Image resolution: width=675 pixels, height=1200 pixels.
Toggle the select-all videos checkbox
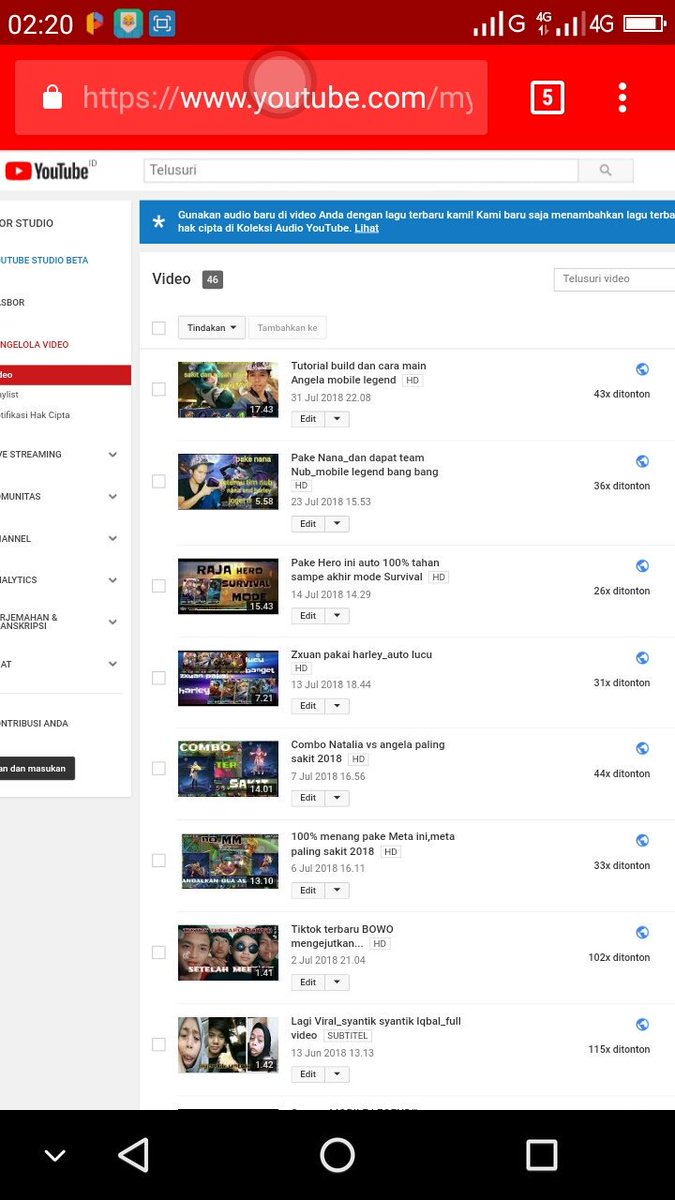(158, 328)
